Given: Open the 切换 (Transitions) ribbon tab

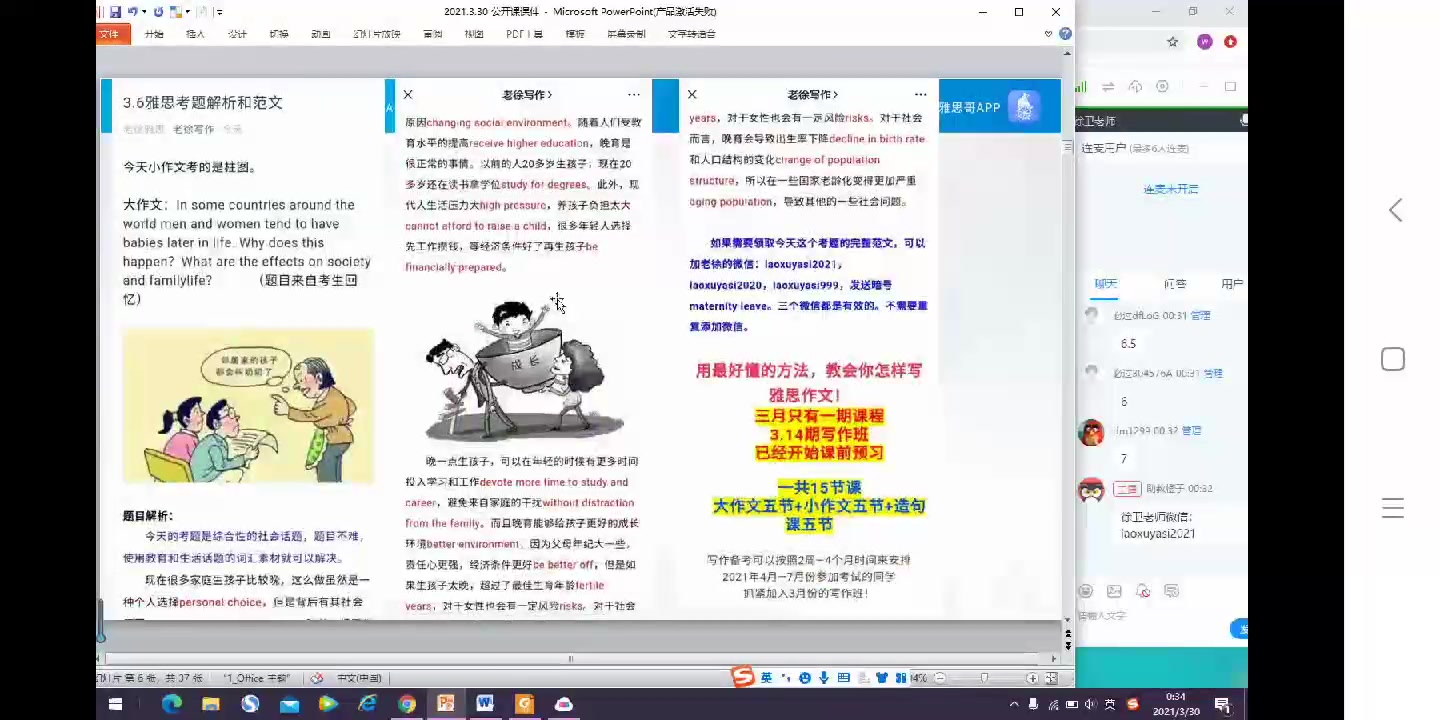Looking at the screenshot, I should [x=279, y=34].
